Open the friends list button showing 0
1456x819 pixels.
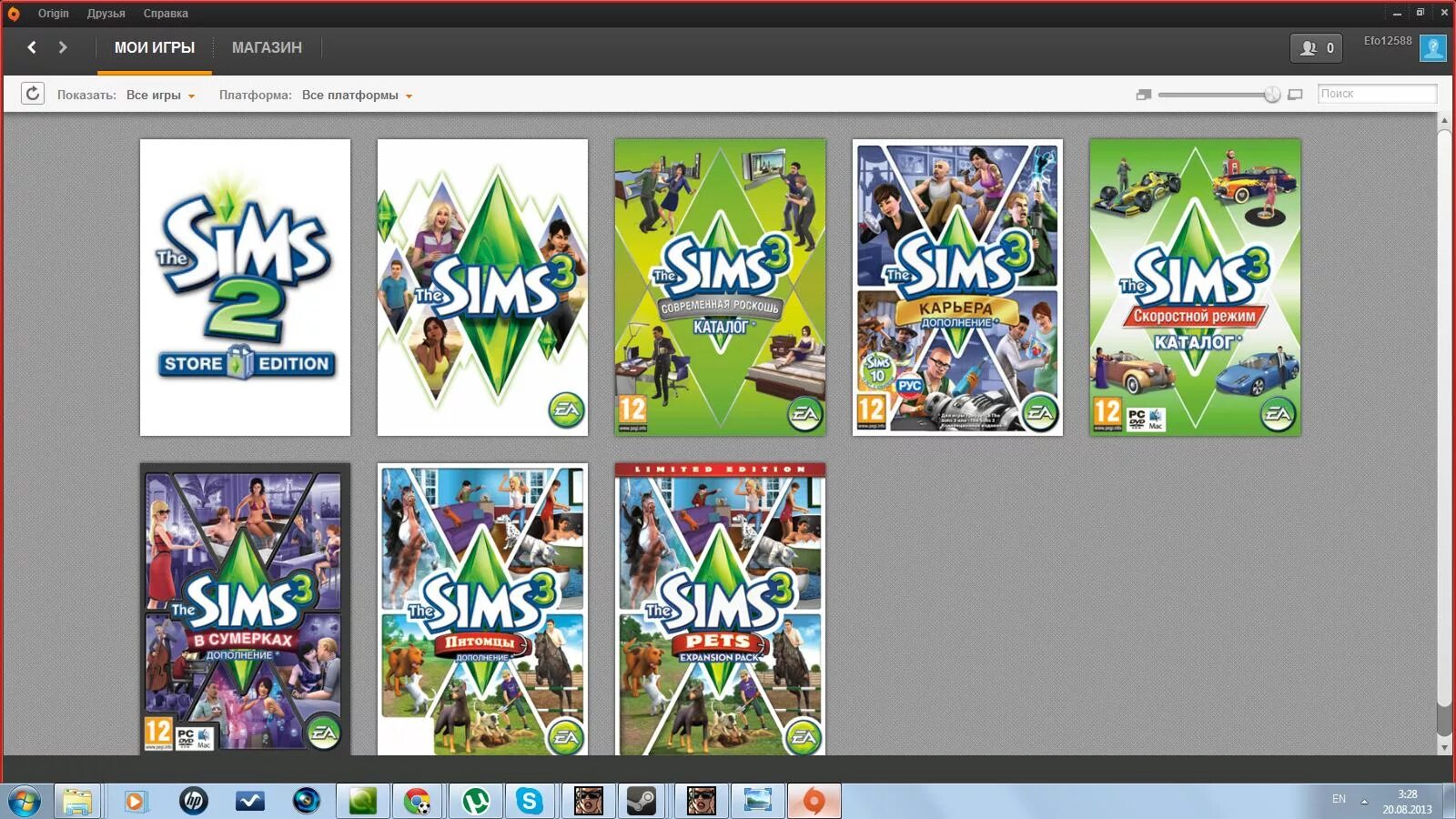(1316, 48)
